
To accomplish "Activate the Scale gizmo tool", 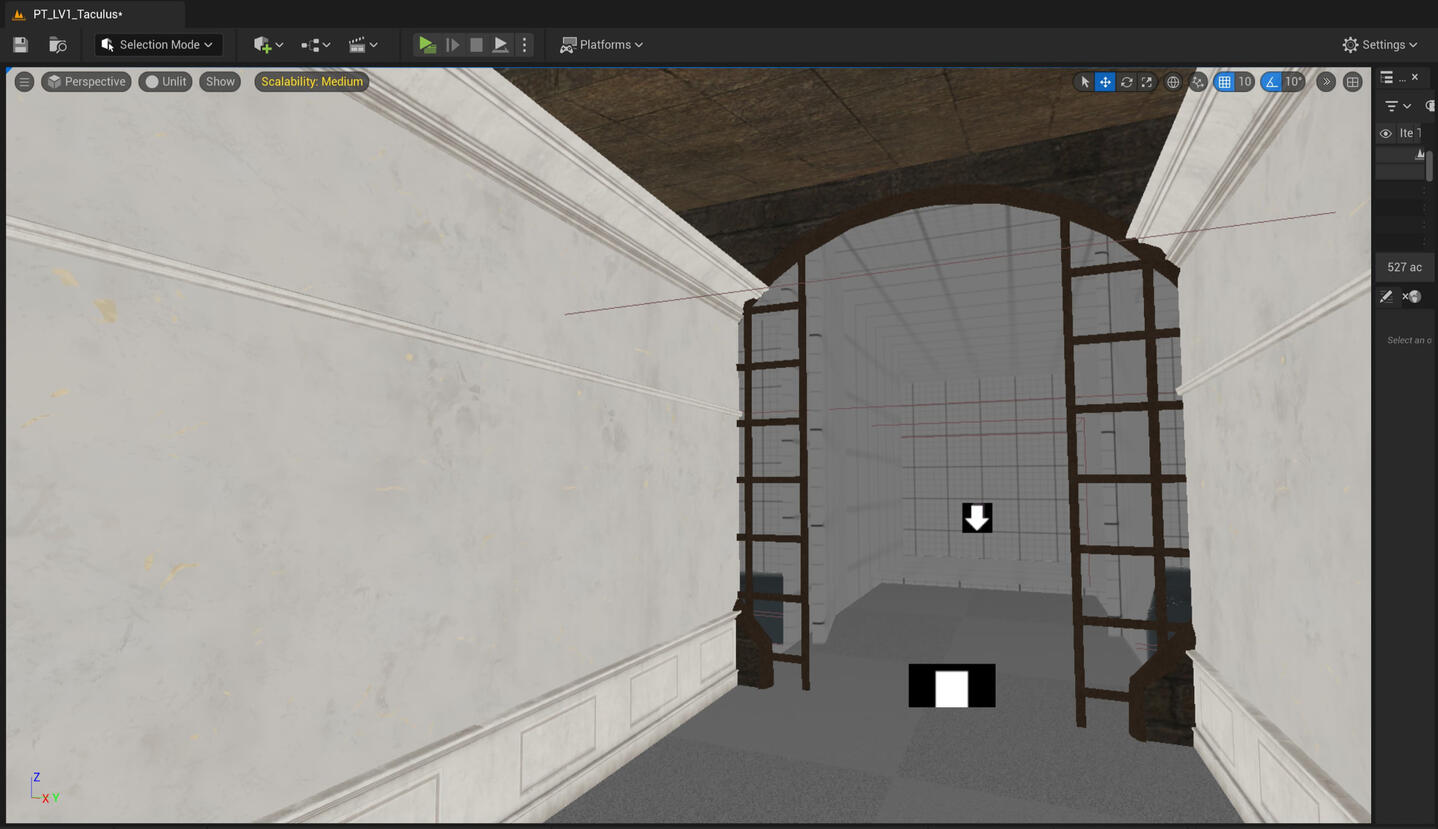I will click(x=1147, y=82).
